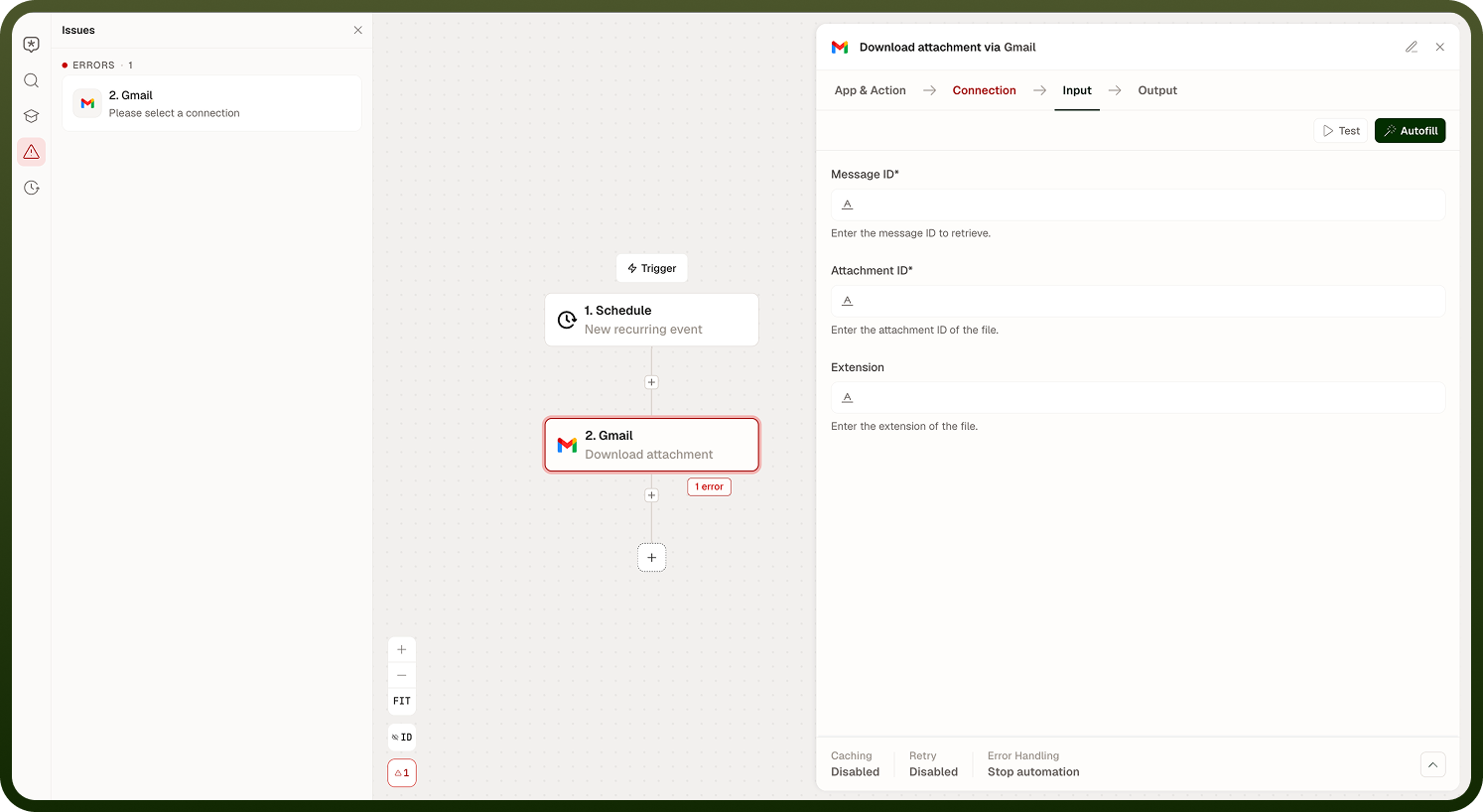Click the dashed add-new-step box

click(x=651, y=558)
